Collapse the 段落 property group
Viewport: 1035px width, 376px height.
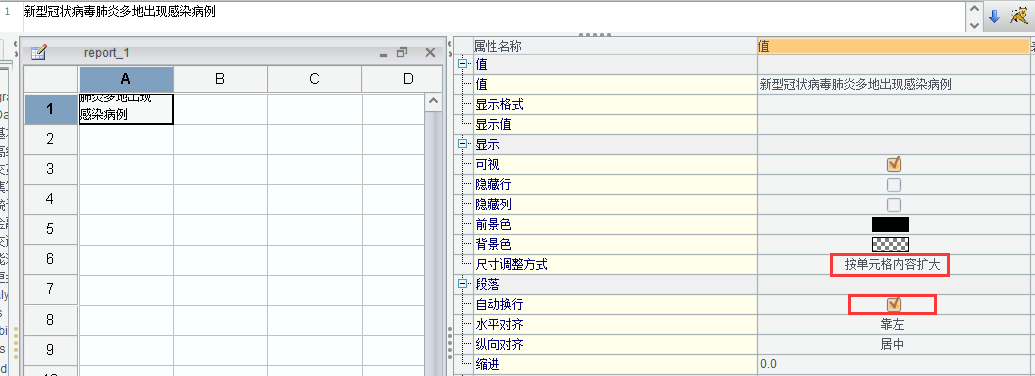463,284
